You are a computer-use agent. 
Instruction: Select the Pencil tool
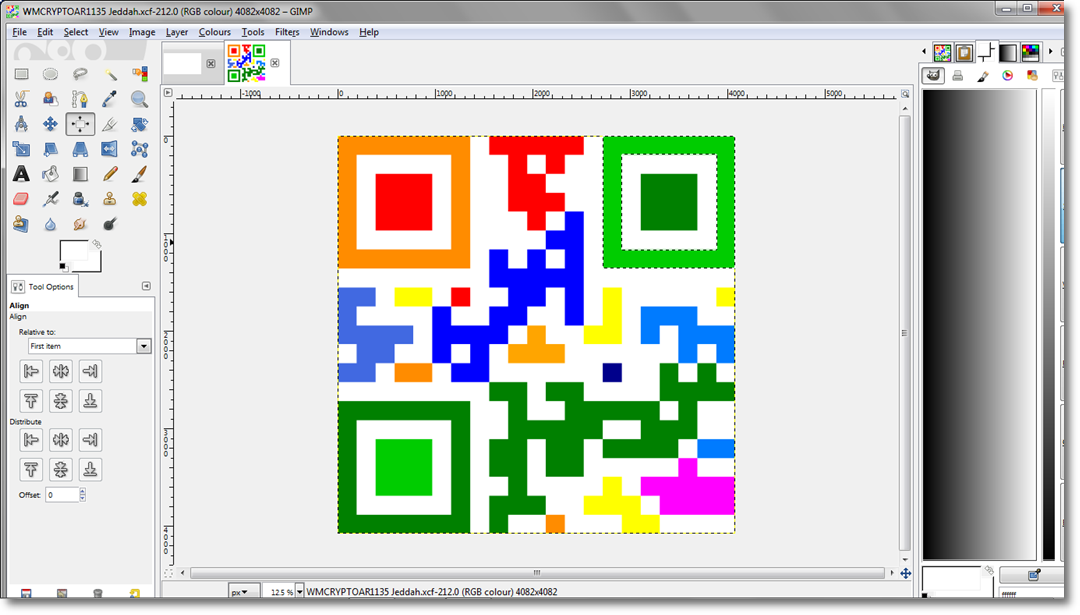pos(110,174)
